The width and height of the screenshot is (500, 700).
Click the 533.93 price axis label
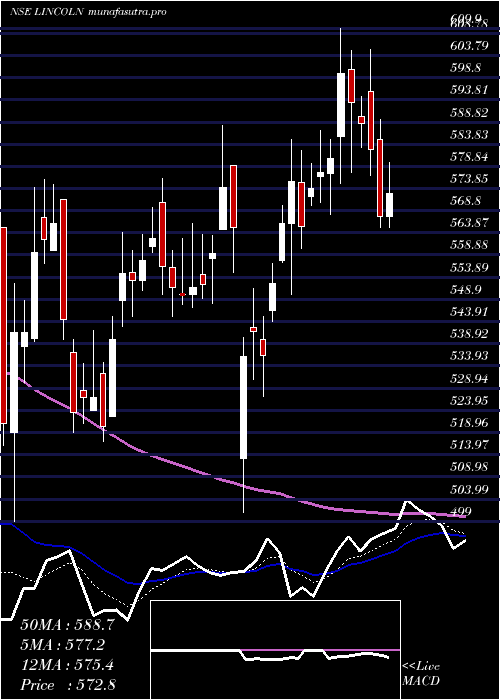point(469,356)
